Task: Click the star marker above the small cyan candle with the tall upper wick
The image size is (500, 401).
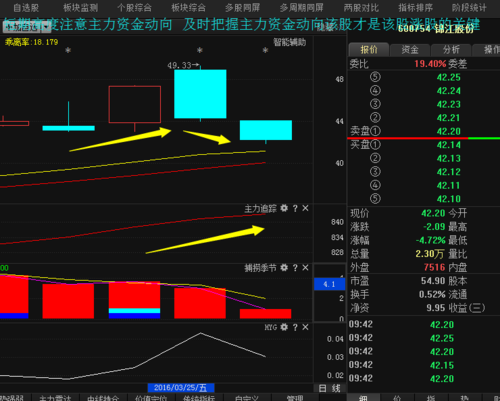Action: [68, 50]
